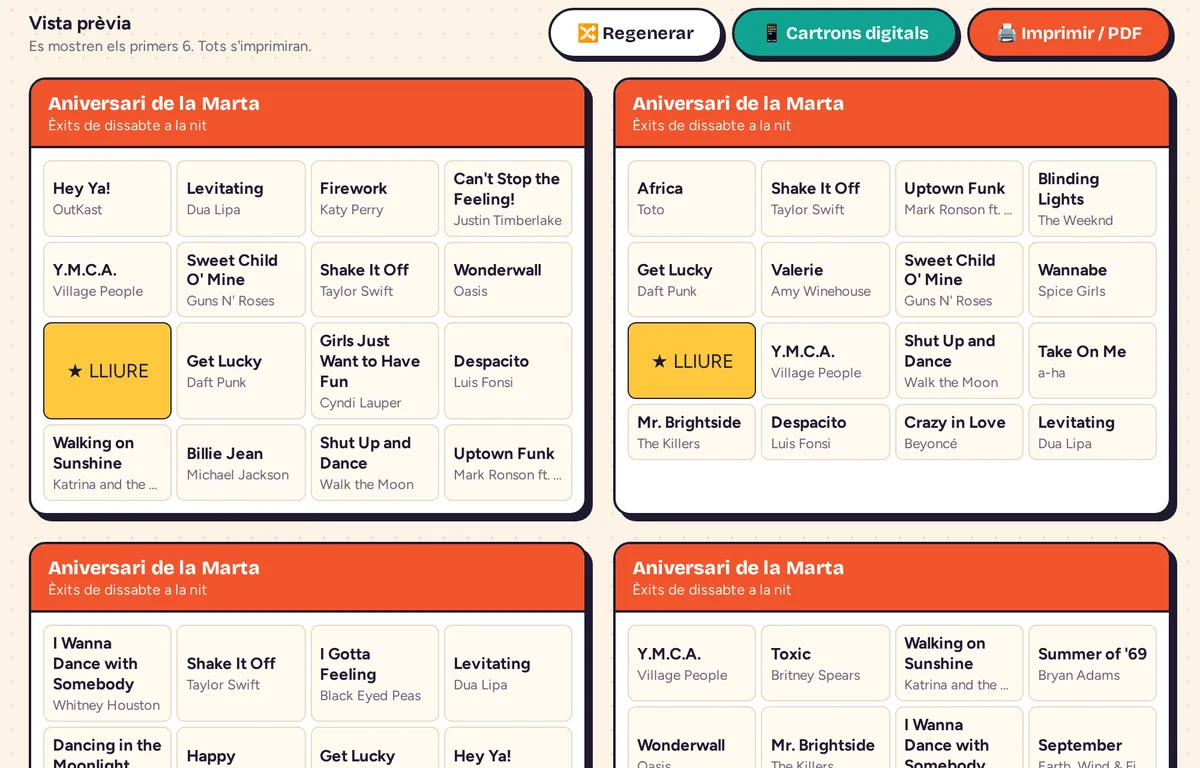1200x768 pixels.
Task: Select the Summer of '69 Bryan Adams cell
Action: (x=1093, y=664)
